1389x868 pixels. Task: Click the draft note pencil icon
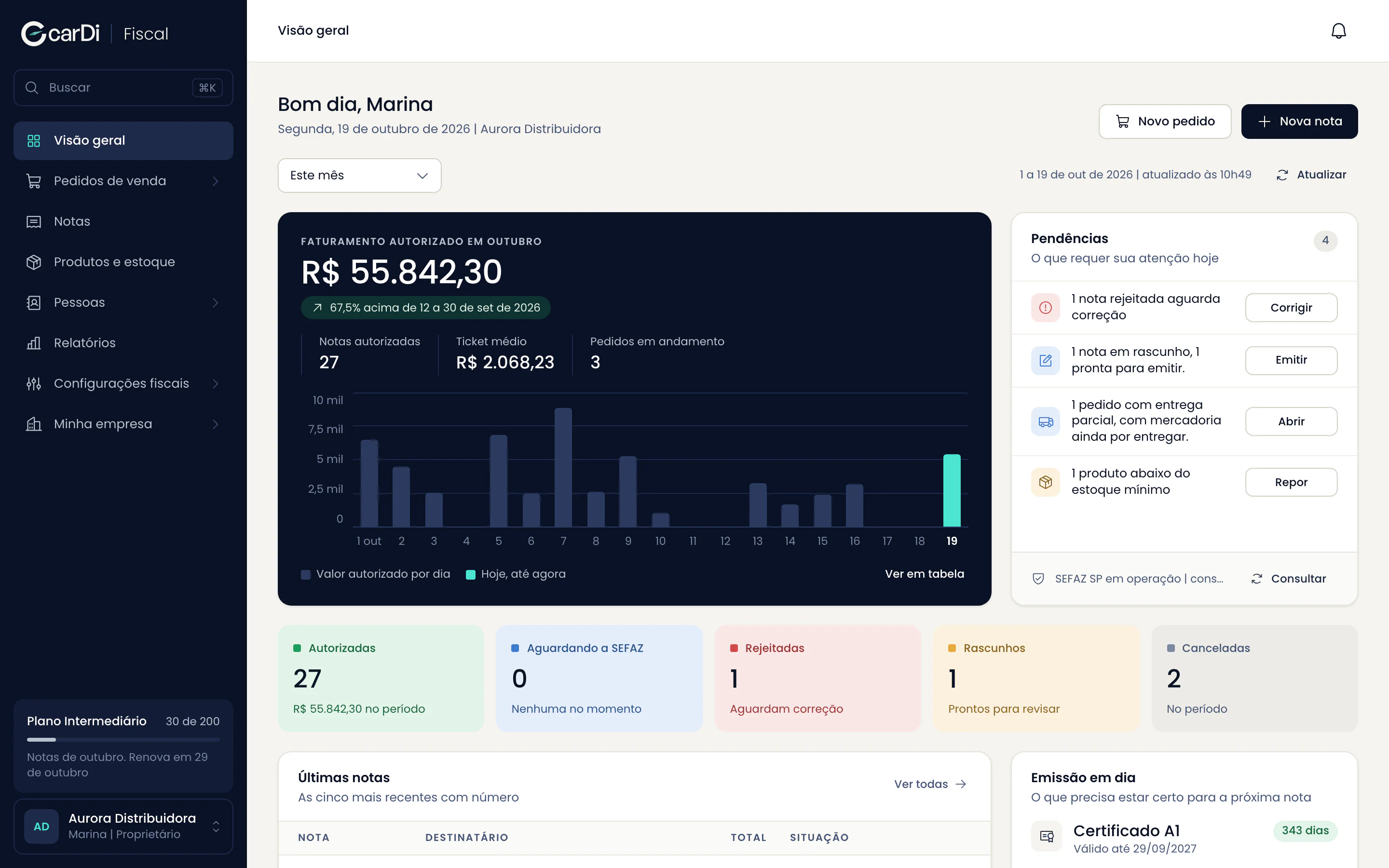(1045, 360)
